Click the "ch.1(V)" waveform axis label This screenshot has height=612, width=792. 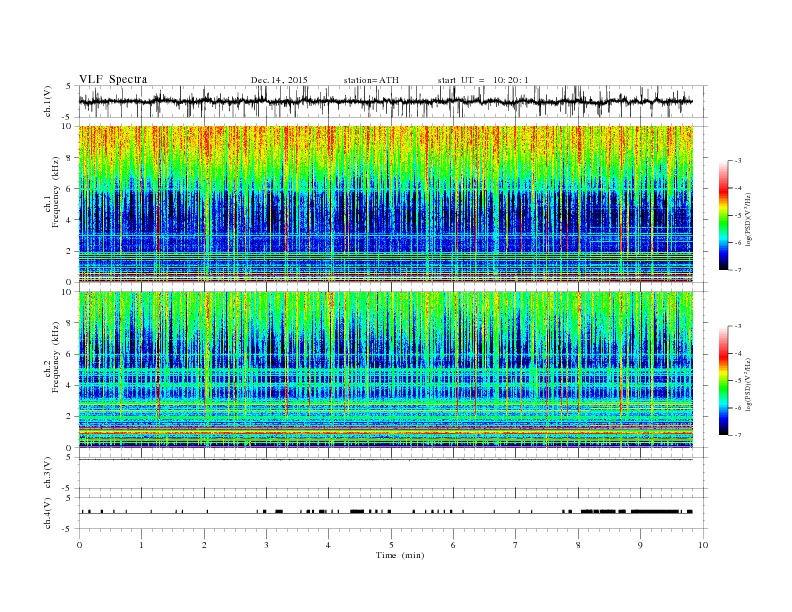click(x=48, y=101)
